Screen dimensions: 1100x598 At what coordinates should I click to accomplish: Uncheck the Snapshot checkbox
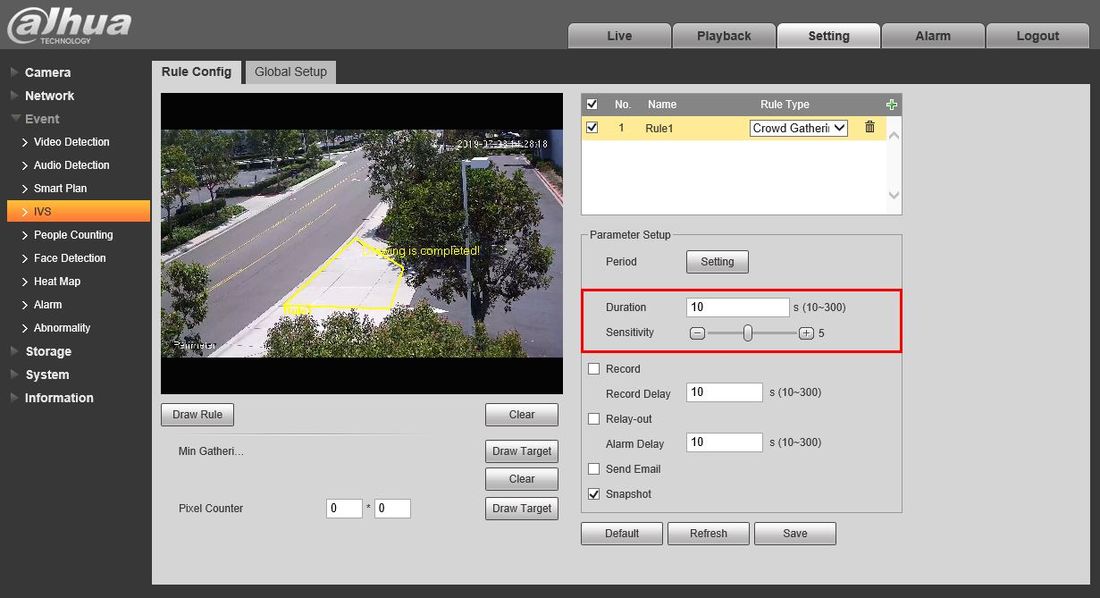click(x=594, y=494)
